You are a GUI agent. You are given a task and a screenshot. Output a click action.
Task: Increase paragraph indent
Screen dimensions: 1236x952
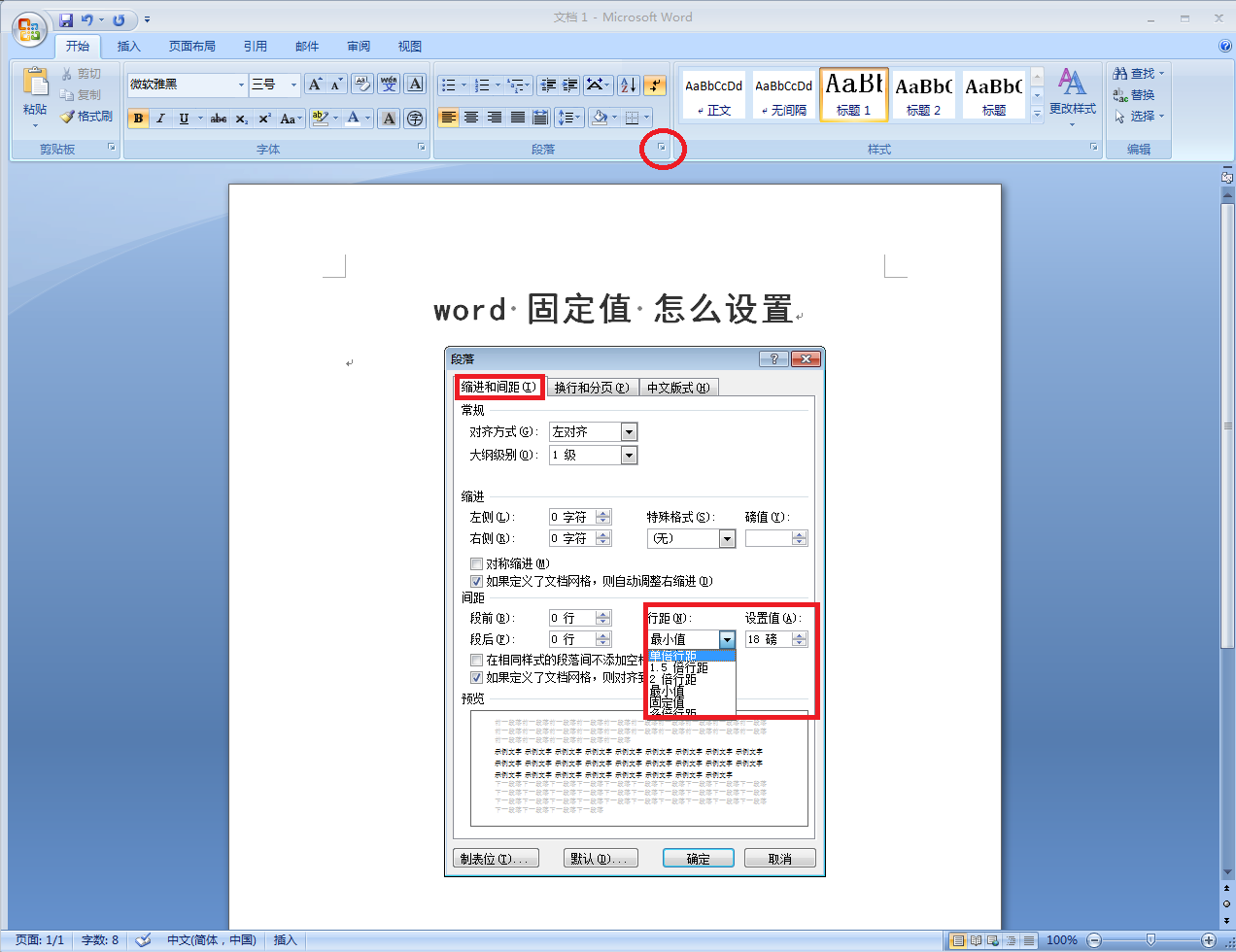pyautogui.click(x=570, y=85)
